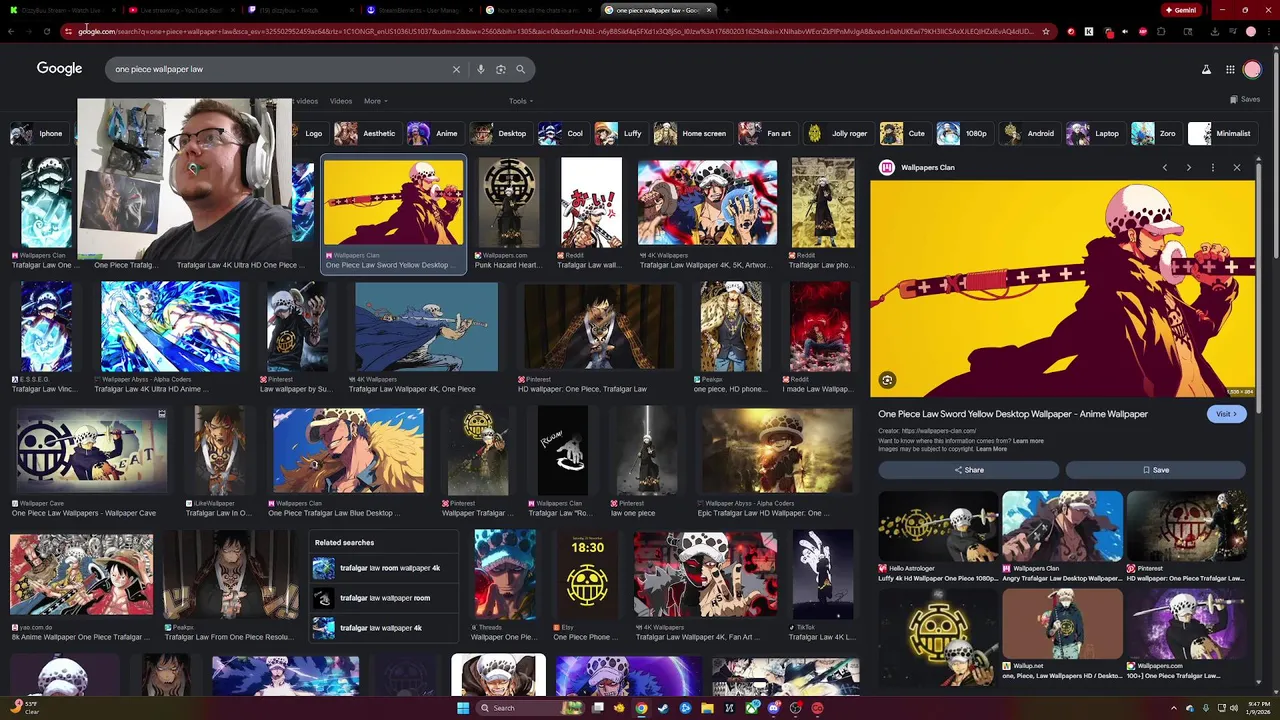Select related search trafalgar law wallpaper 4k
The height and width of the screenshot is (720, 1280).
(385, 628)
